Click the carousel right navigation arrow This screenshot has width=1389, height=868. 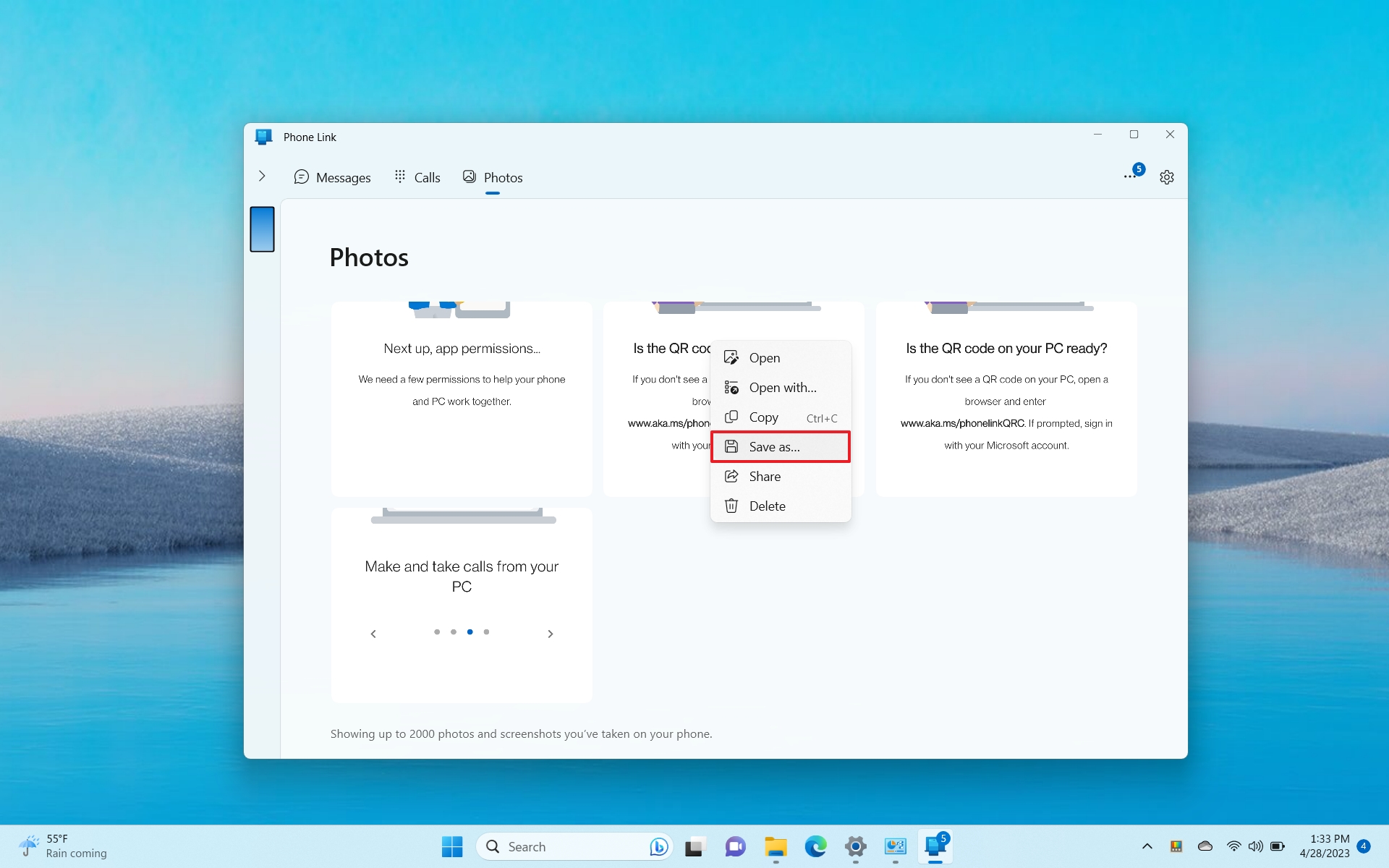tap(551, 634)
